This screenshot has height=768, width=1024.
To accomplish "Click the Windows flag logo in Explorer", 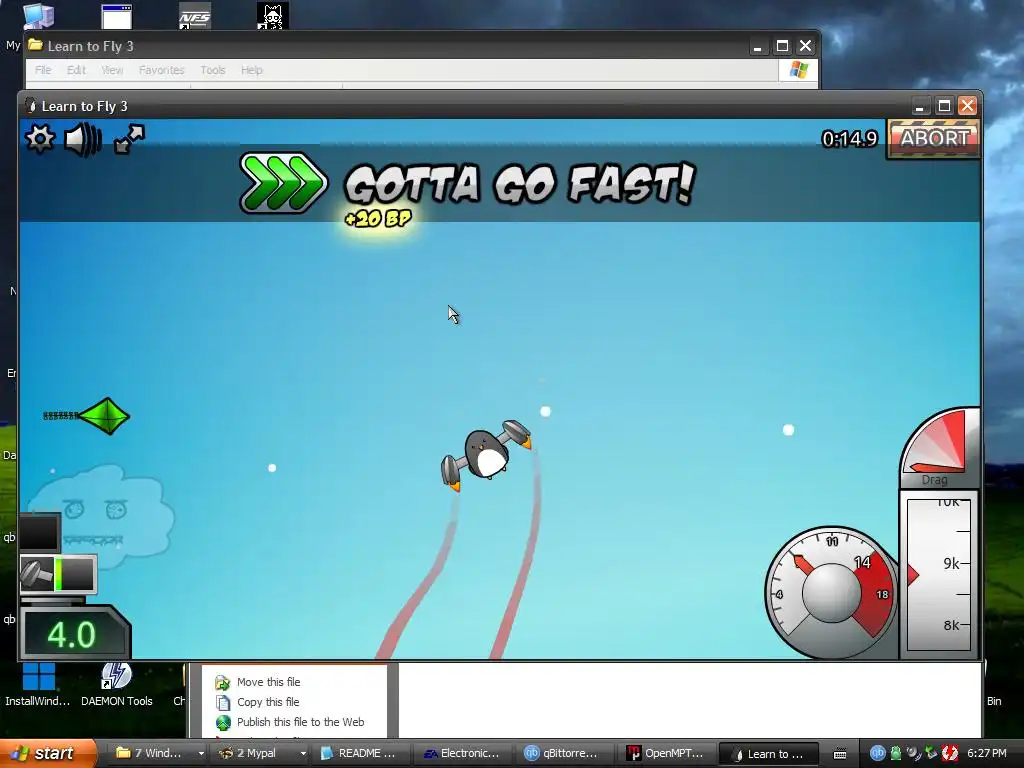I will pos(798,70).
